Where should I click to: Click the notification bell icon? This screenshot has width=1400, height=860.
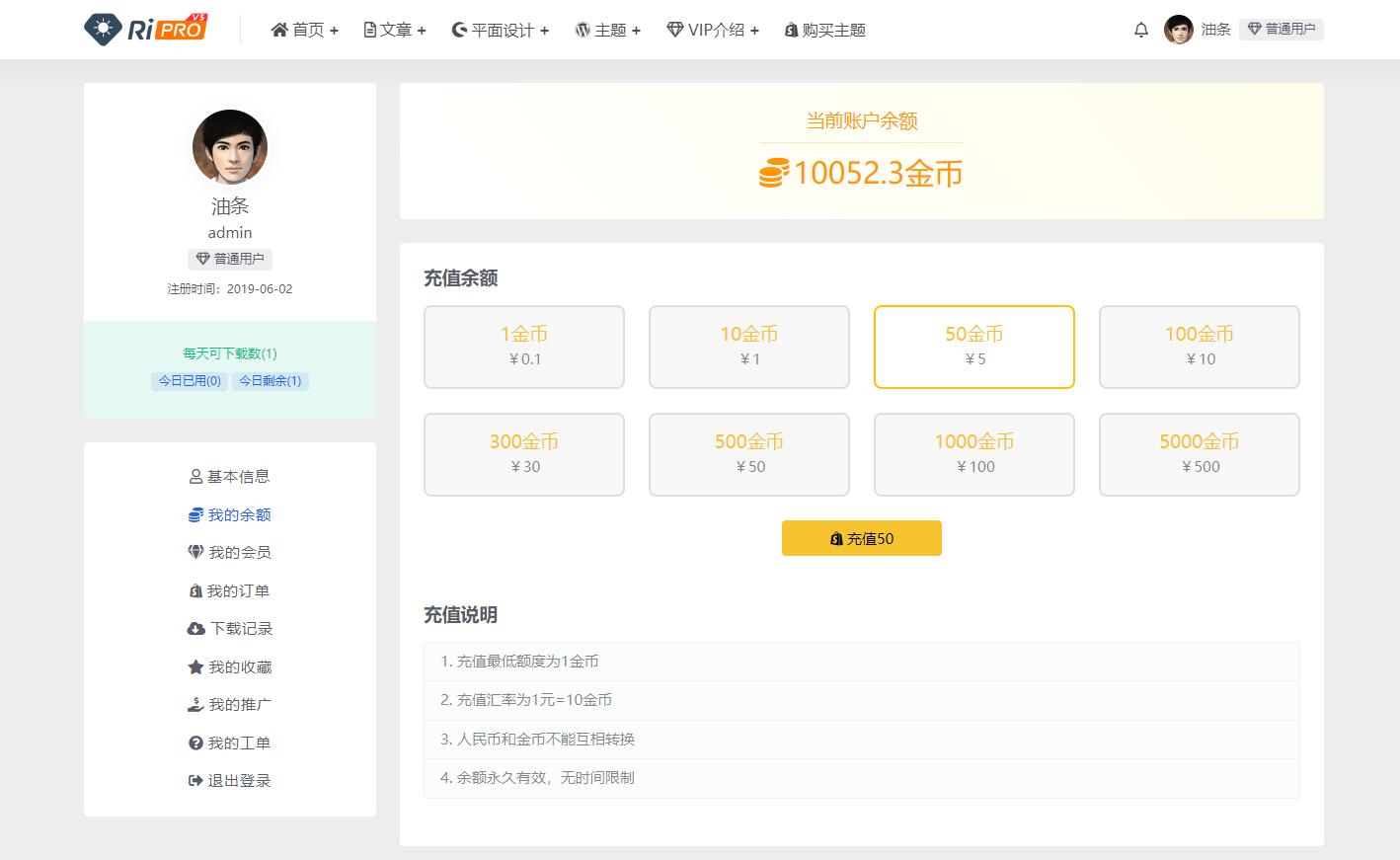(1141, 30)
